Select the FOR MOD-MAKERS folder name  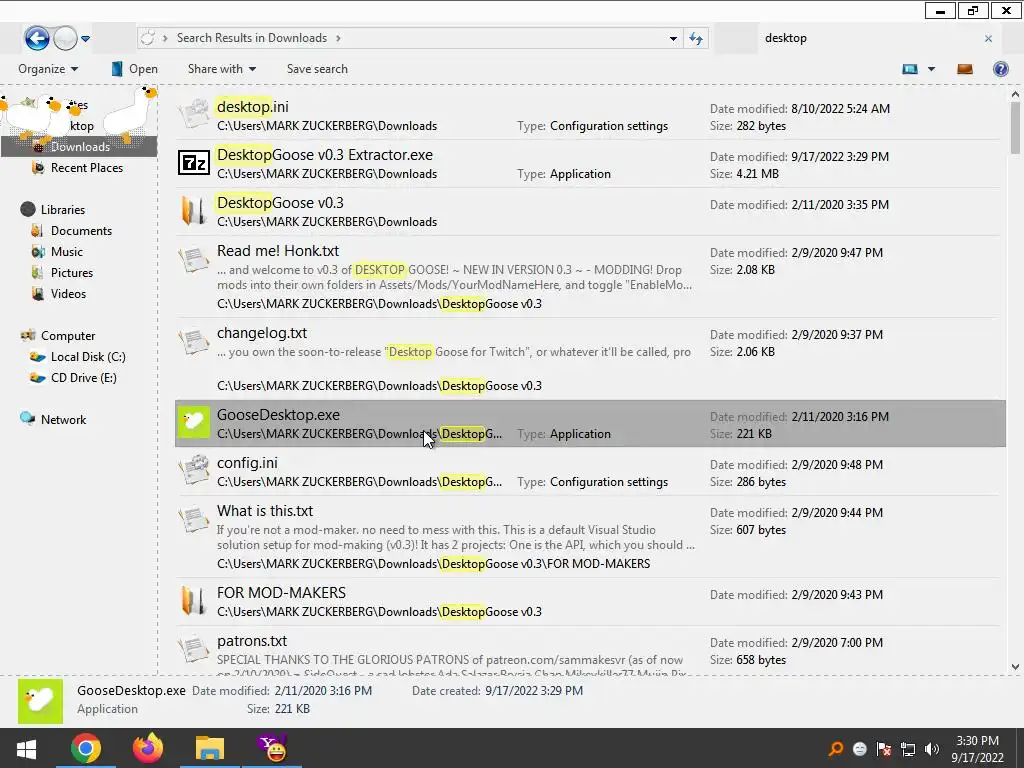(x=281, y=593)
